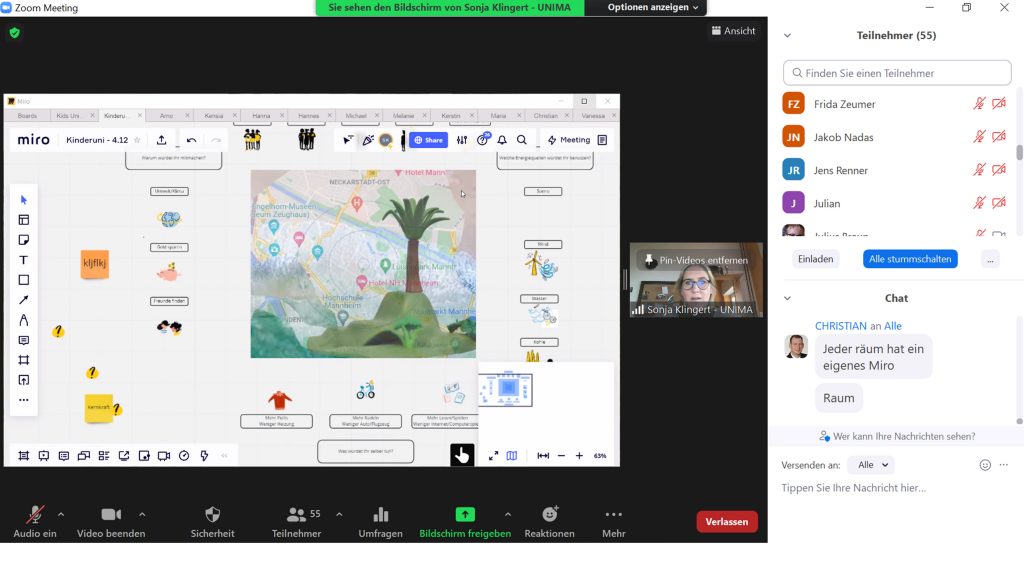Fit Miro board to screen width

(543, 456)
